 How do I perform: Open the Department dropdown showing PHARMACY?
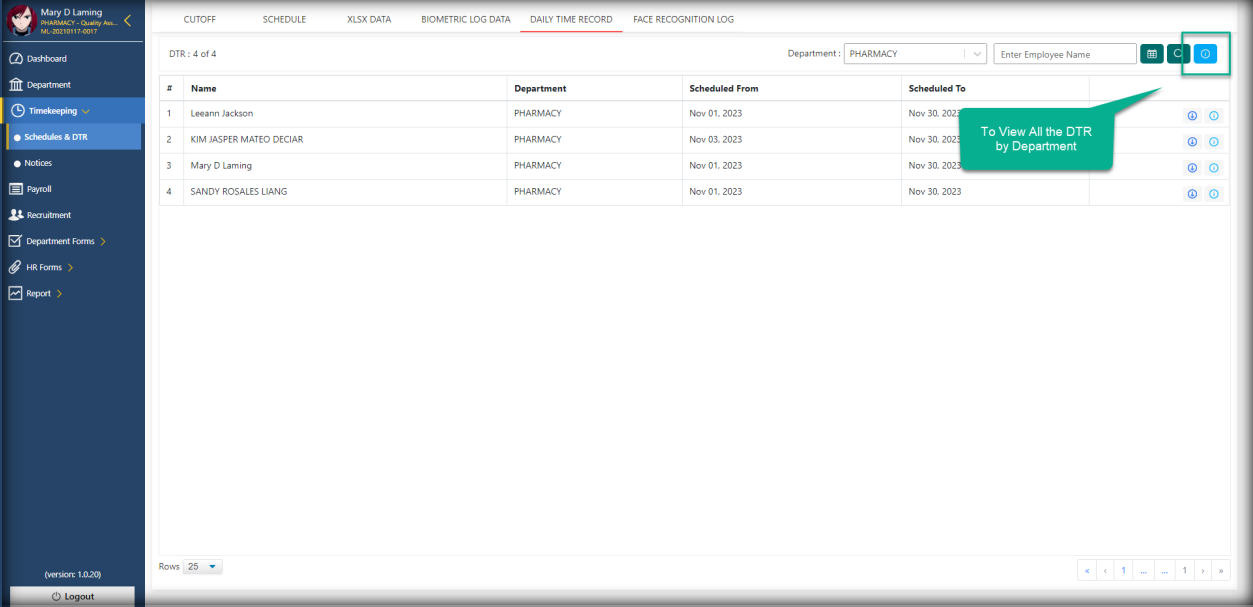tap(915, 54)
